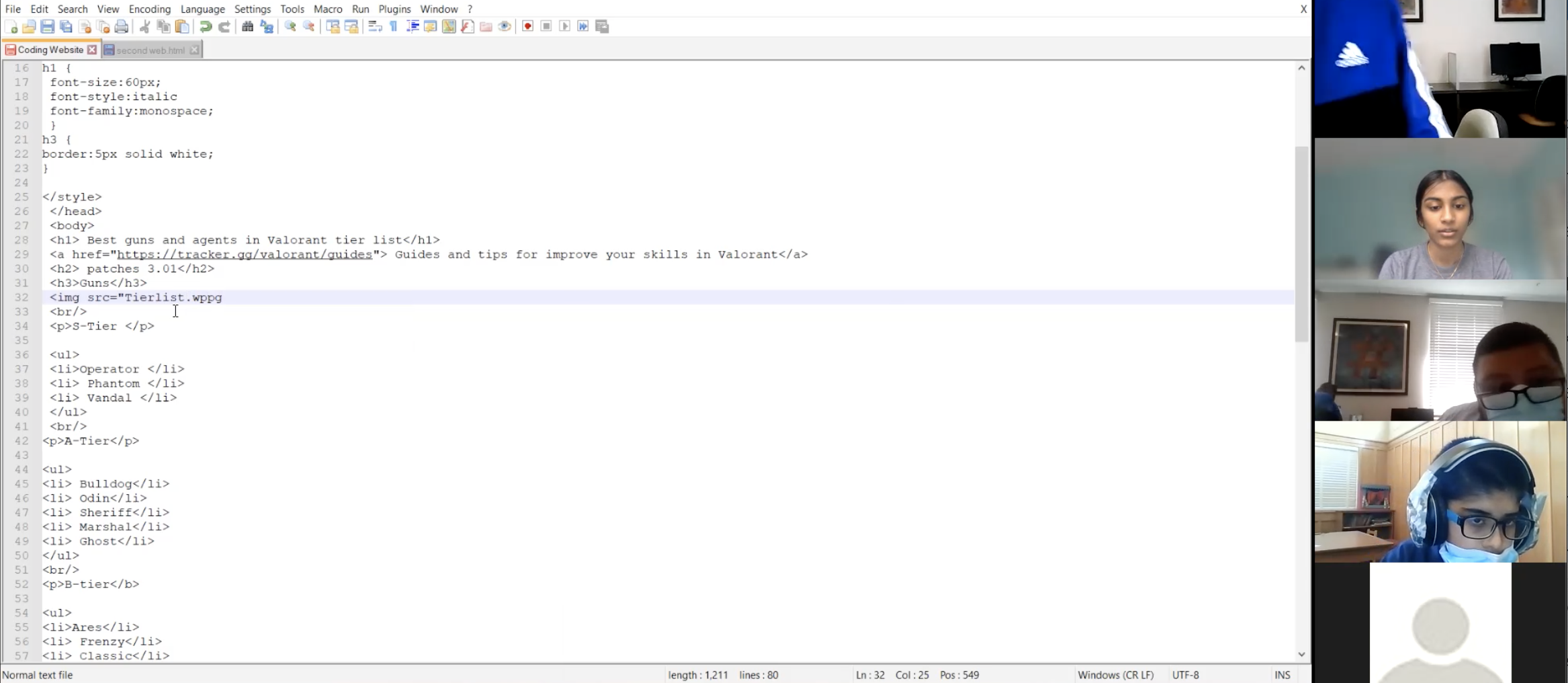Screen dimensions: 1568x683
Task: Toggle INS mode in status bar
Action: pos(1282,675)
